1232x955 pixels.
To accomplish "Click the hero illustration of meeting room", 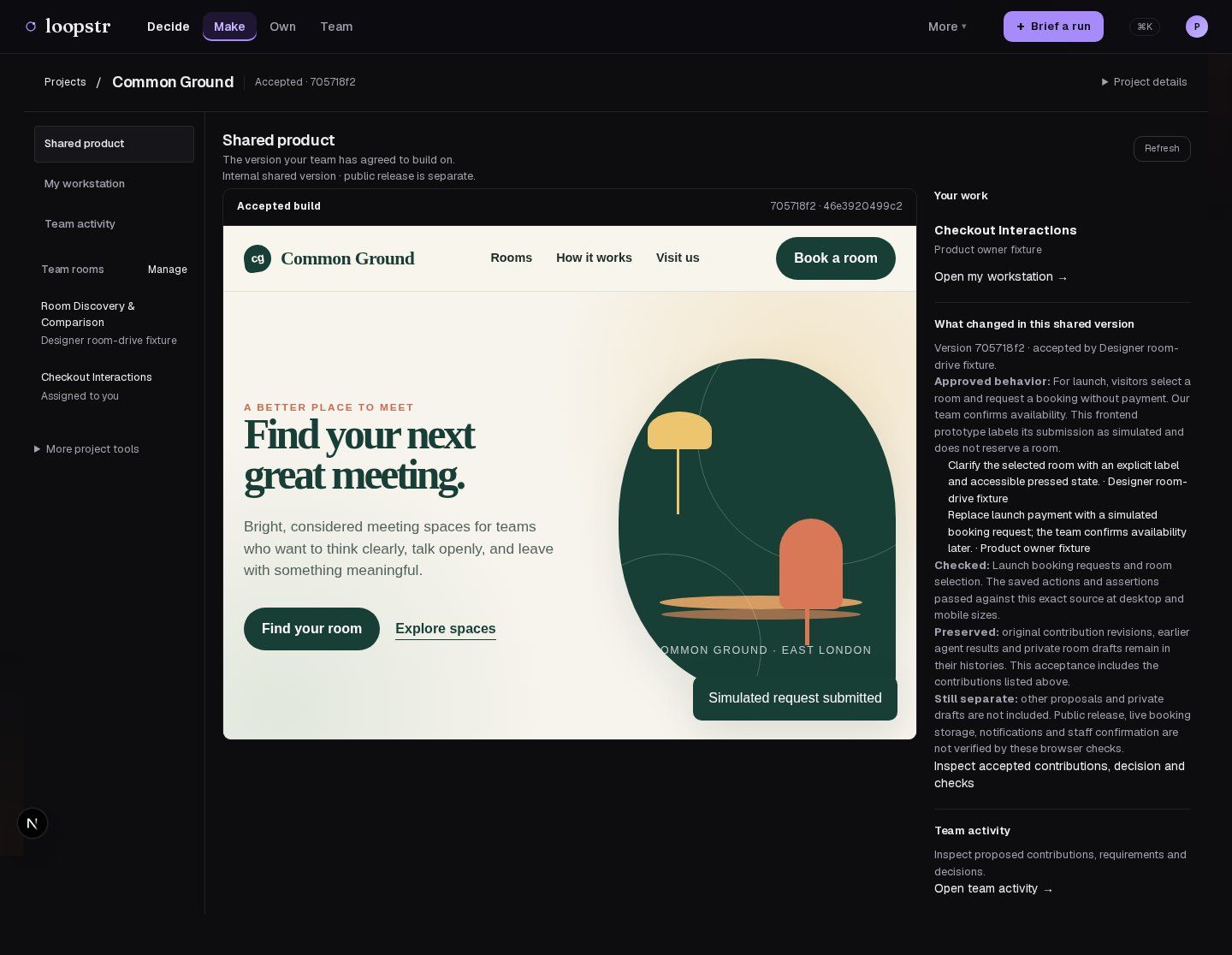I will 757,522.
